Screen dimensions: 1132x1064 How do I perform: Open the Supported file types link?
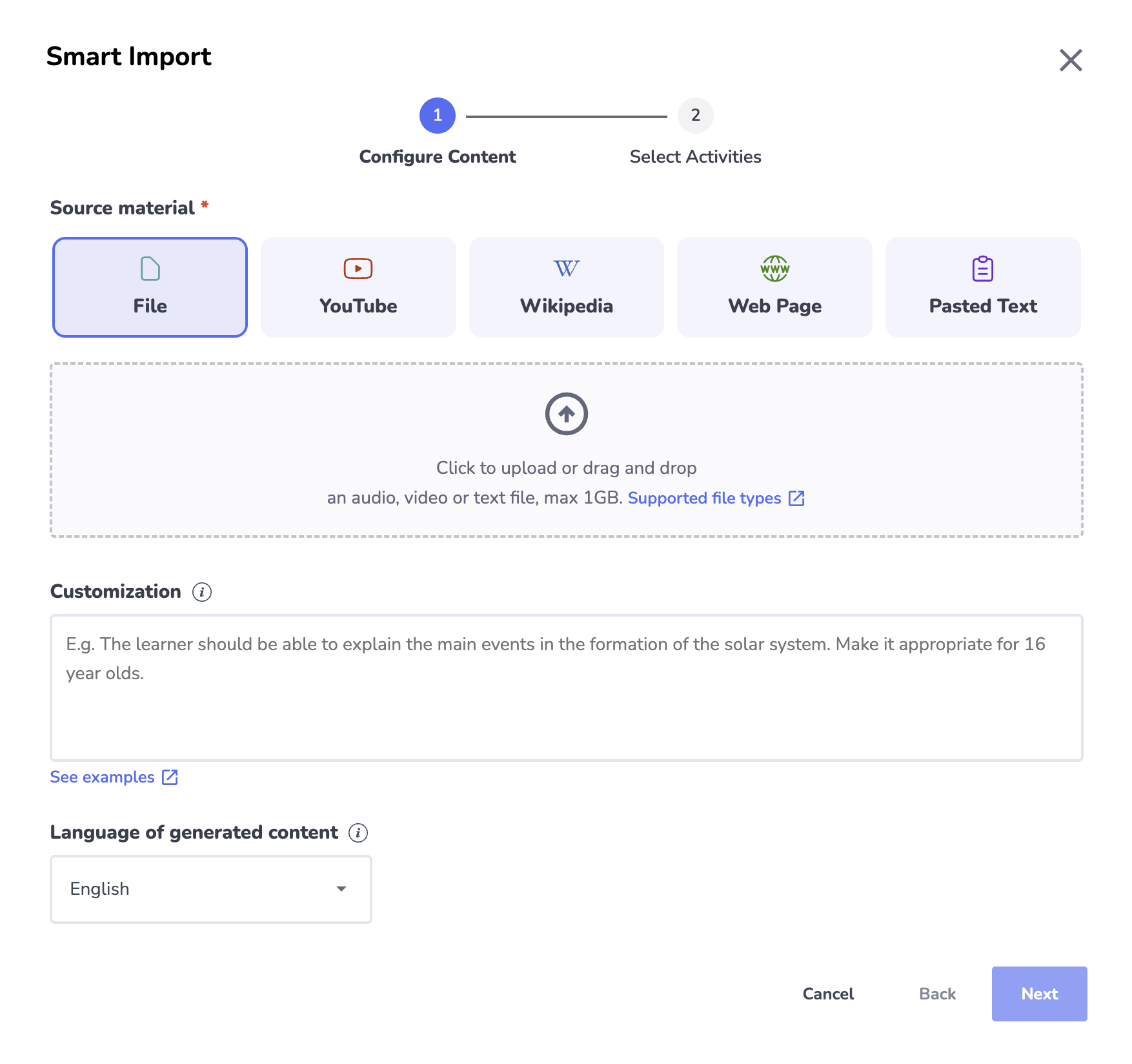point(704,498)
